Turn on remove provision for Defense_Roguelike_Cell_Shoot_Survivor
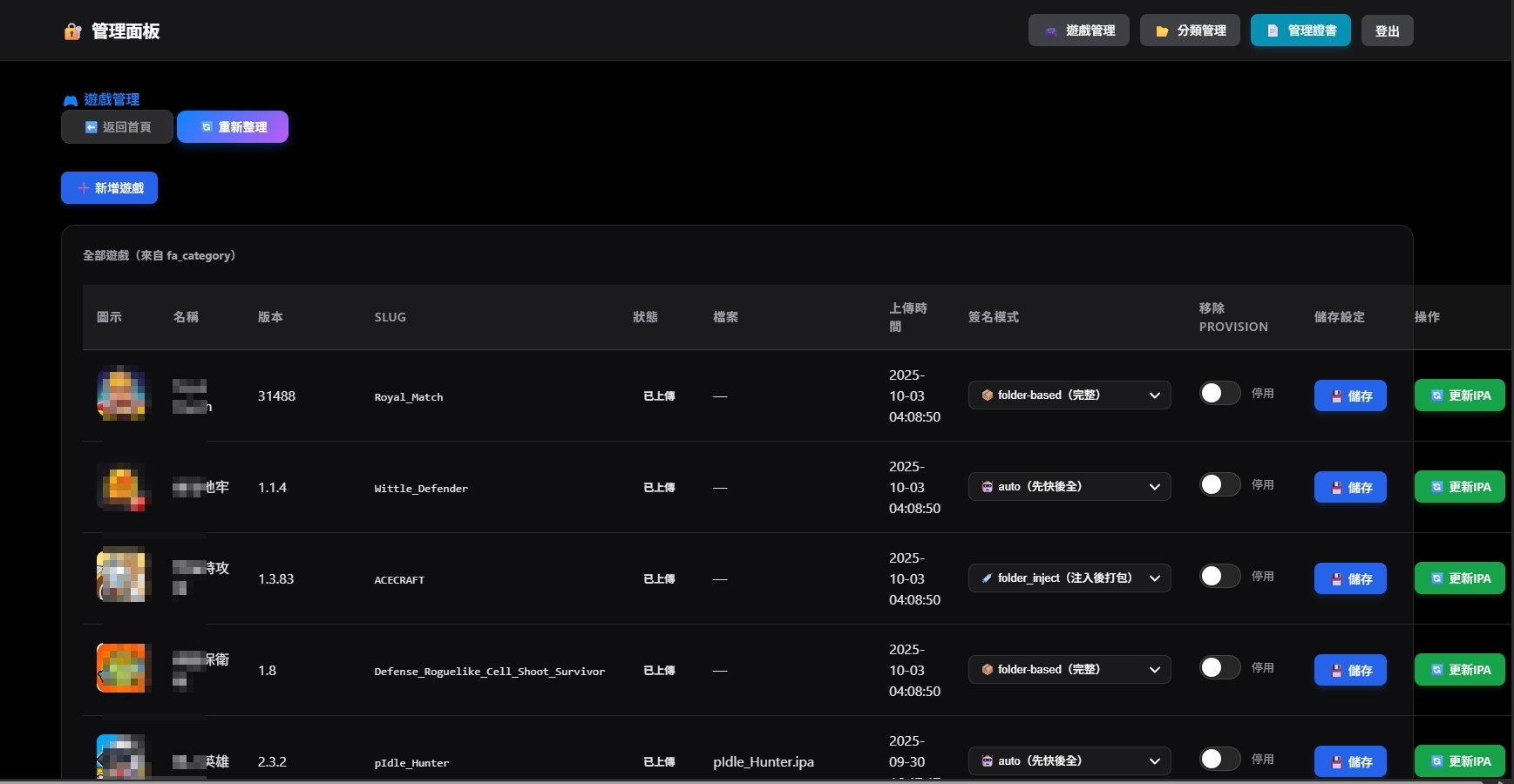The width and height of the screenshot is (1514, 784). click(1219, 668)
